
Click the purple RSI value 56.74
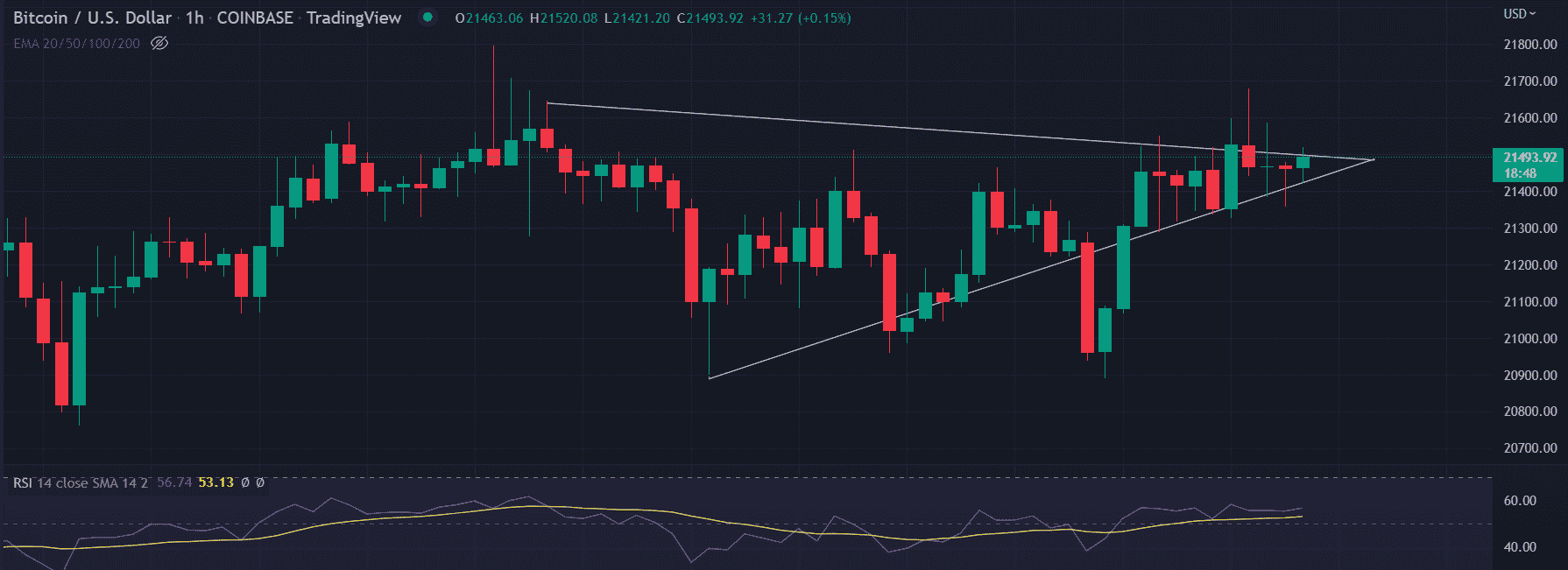[x=174, y=482]
